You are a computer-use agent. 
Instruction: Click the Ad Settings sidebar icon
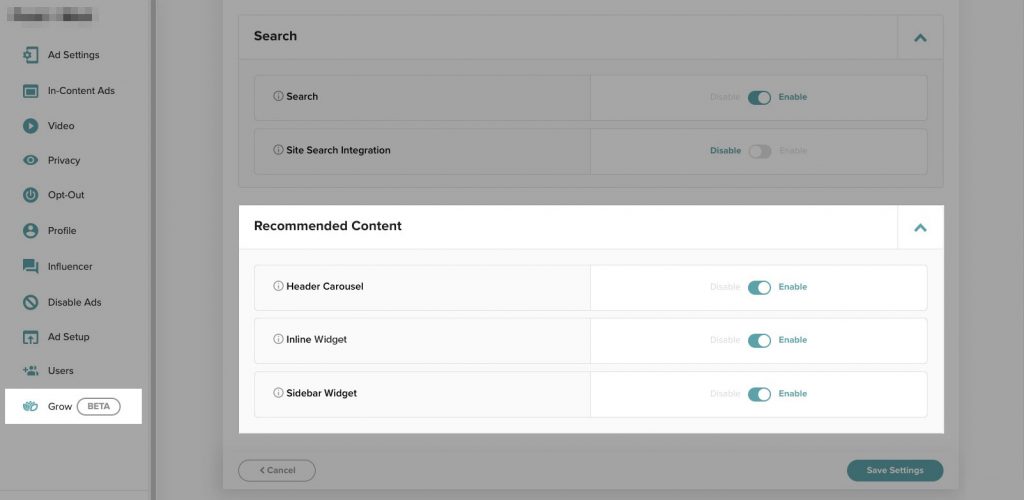pyautogui.click(x=30, y=55)
